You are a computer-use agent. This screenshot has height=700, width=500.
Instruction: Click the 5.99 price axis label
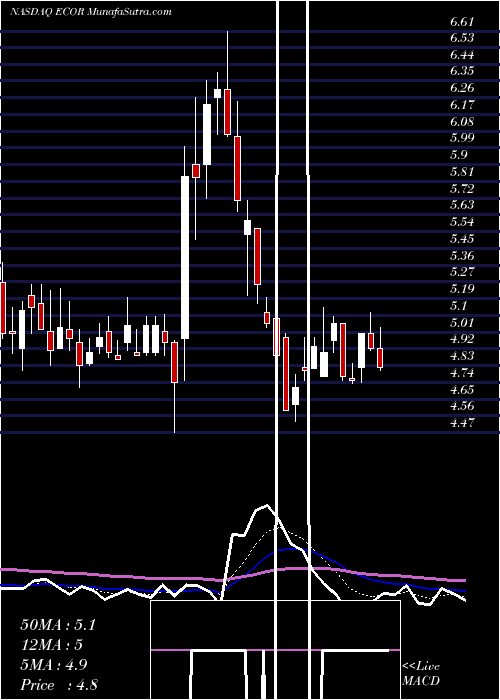pyautogui.click(x=462, y=138)
